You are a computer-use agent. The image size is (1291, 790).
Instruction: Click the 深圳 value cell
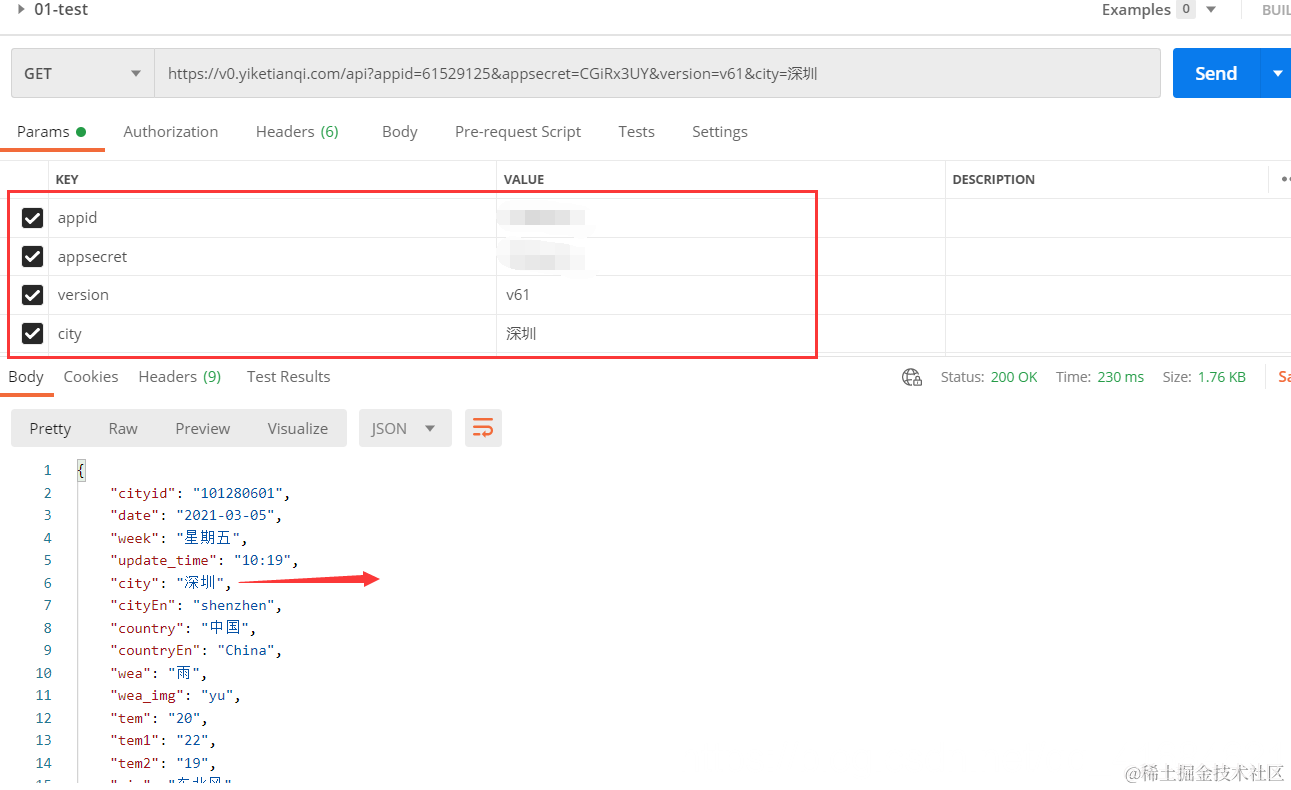point(720,334)
